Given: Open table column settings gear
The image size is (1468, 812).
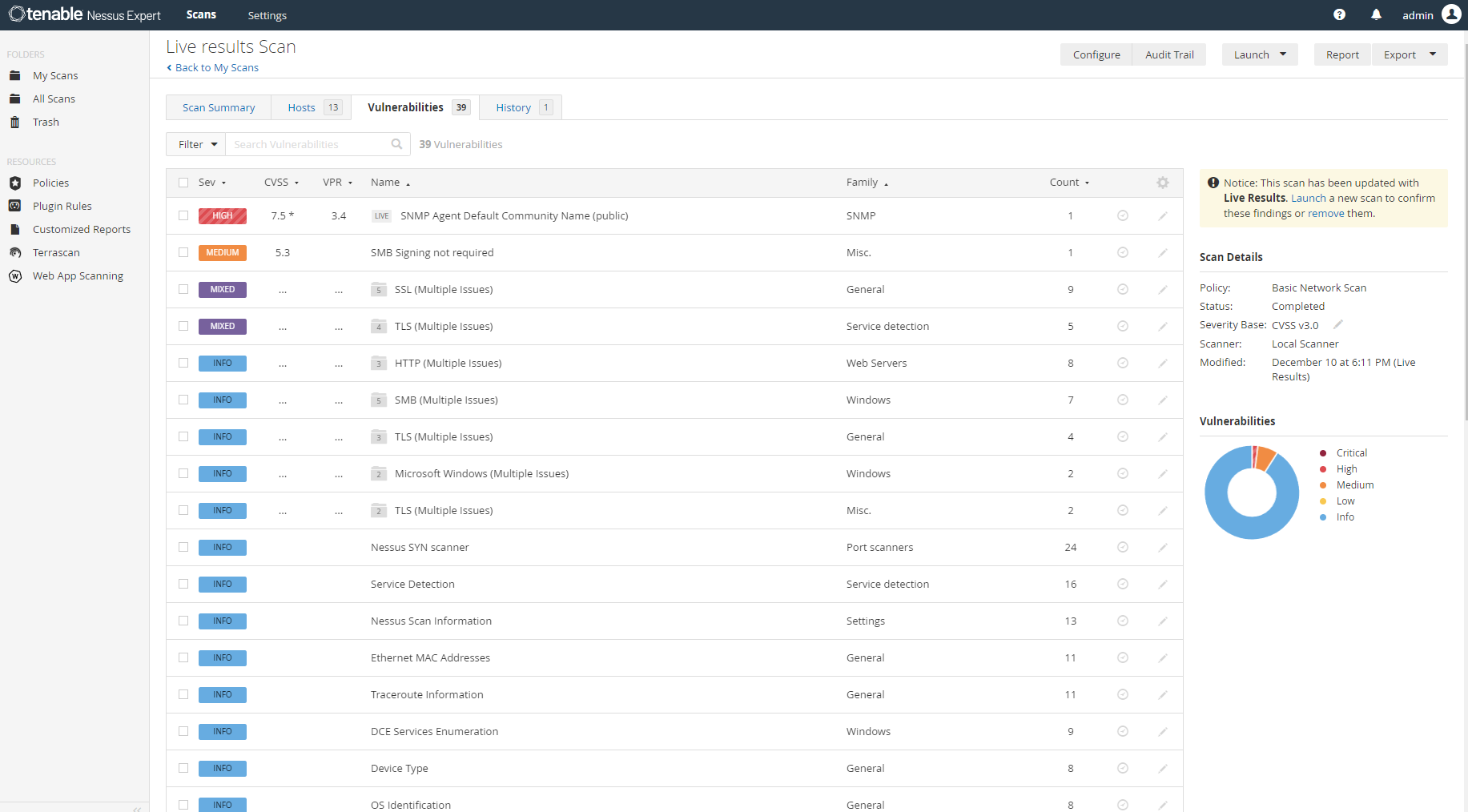Looking at the screenshot, I should pyautogui.click(x=1163, y=183).
